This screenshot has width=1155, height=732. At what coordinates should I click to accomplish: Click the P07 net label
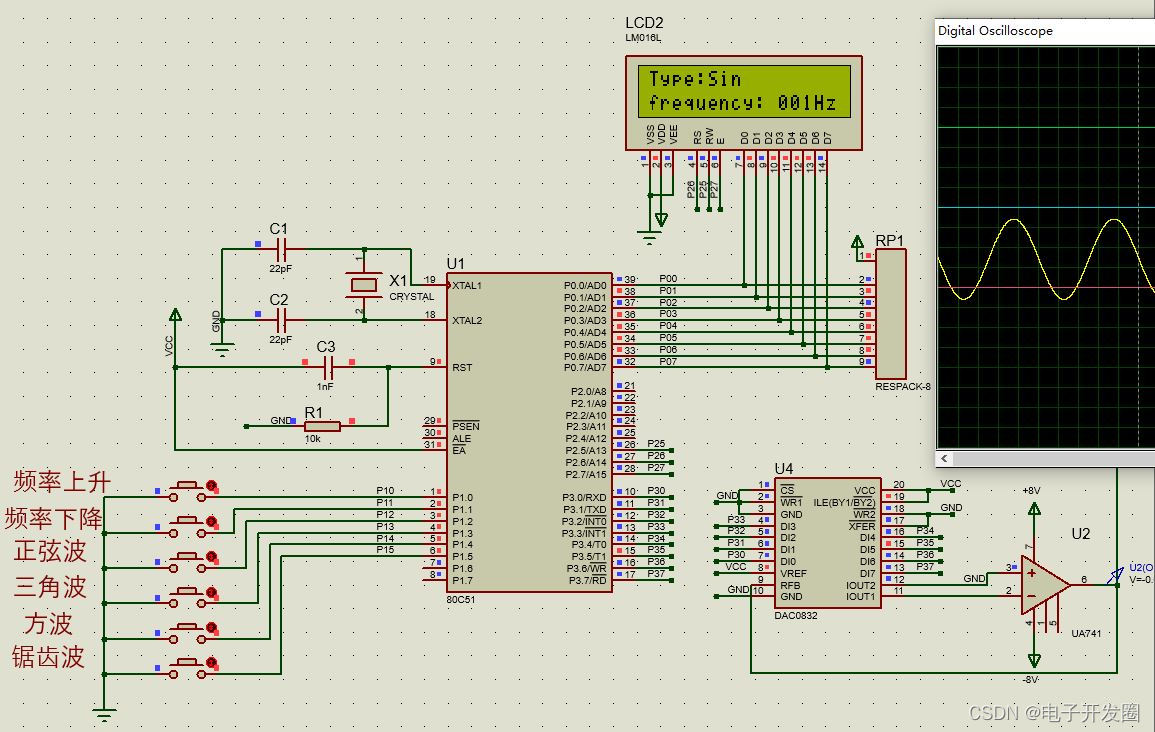coord(668,362)
